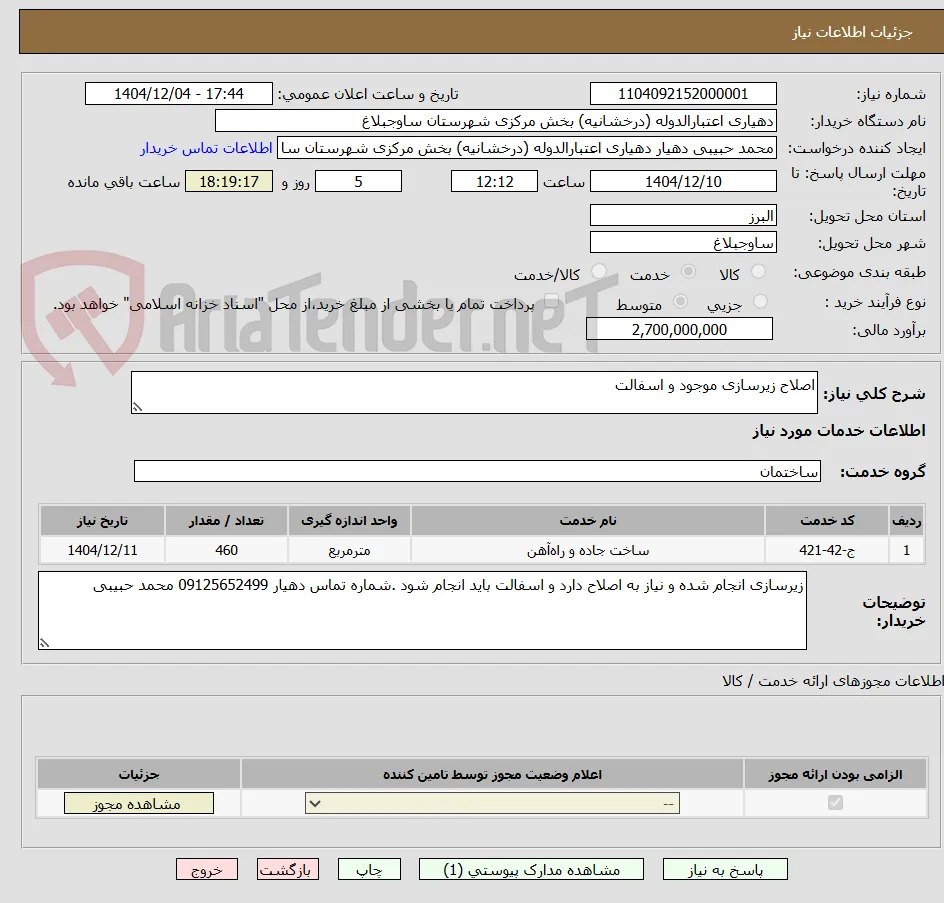Click the پاسخ به نیاز button
The image size is (944, 903).
pos(725,869)
